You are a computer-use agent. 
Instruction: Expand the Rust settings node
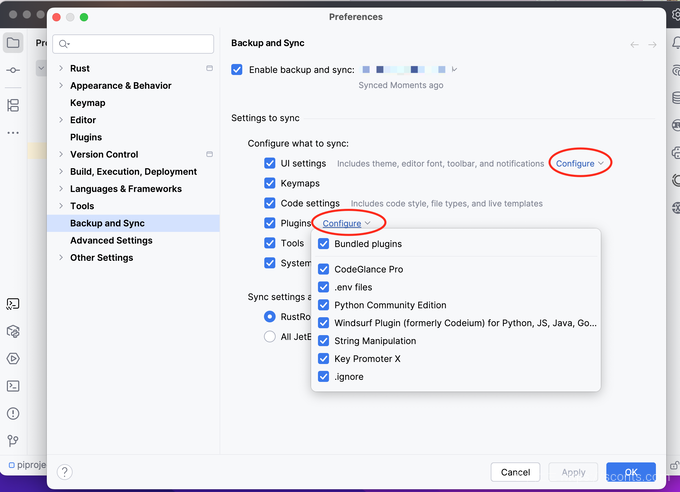[61, 68]
